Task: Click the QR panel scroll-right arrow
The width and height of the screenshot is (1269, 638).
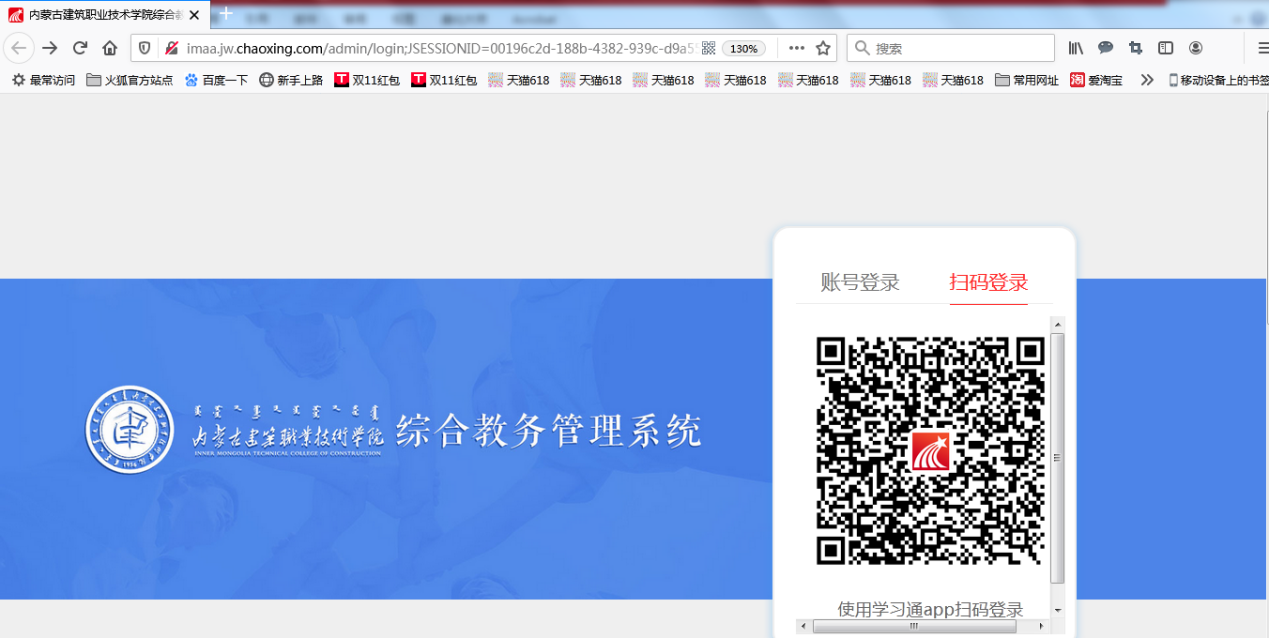Action: tap(1041, 626)
